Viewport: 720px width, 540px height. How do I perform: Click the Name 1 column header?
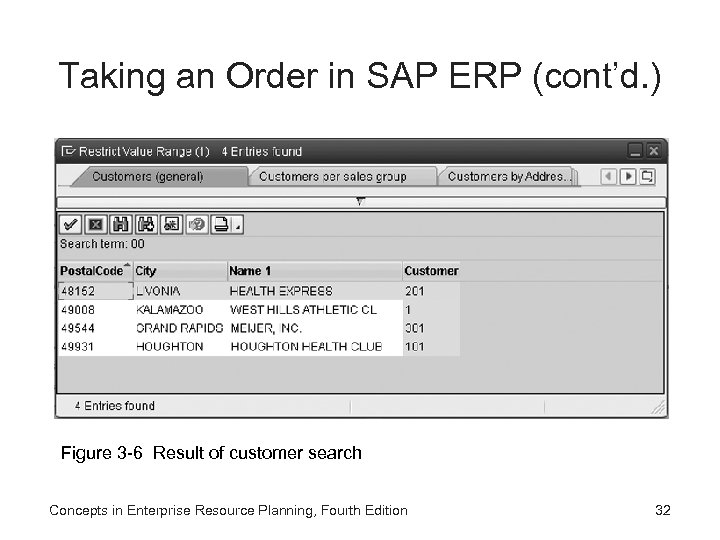coord(250,271)
